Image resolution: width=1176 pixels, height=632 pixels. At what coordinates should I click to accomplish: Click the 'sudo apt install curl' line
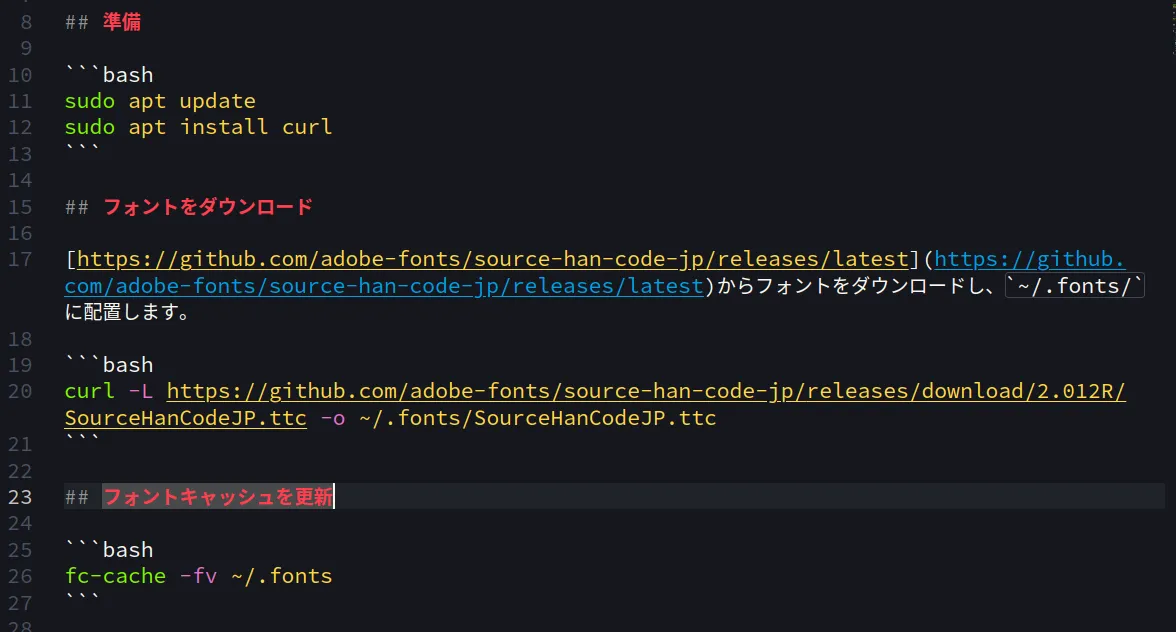pos(198,127)
